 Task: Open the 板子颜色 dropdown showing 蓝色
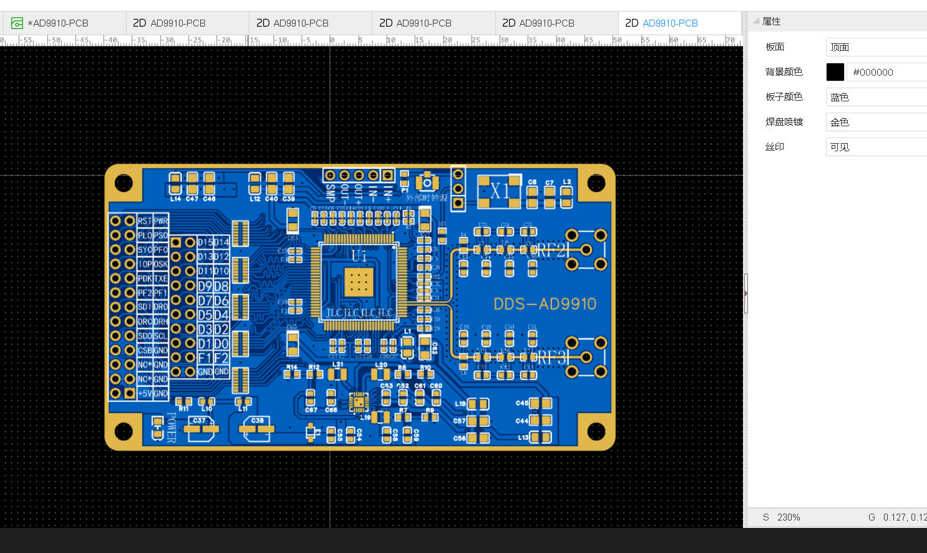(876, 97)
